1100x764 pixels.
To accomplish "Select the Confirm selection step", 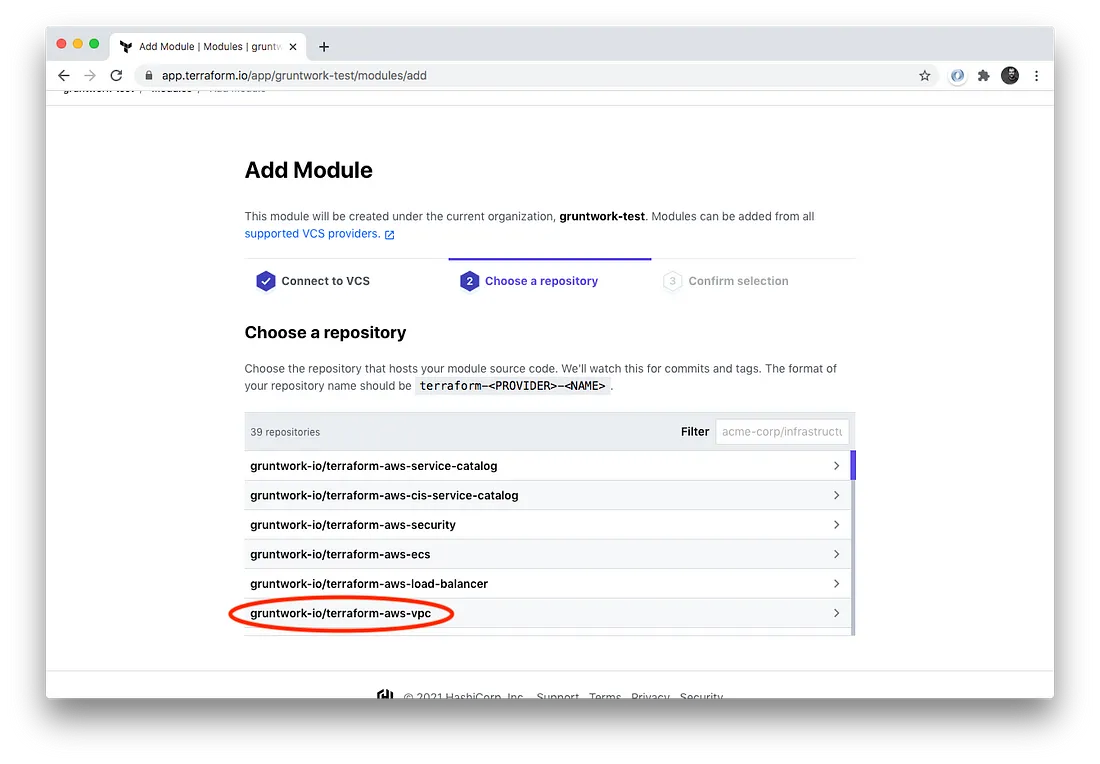I will click(738, 281).
